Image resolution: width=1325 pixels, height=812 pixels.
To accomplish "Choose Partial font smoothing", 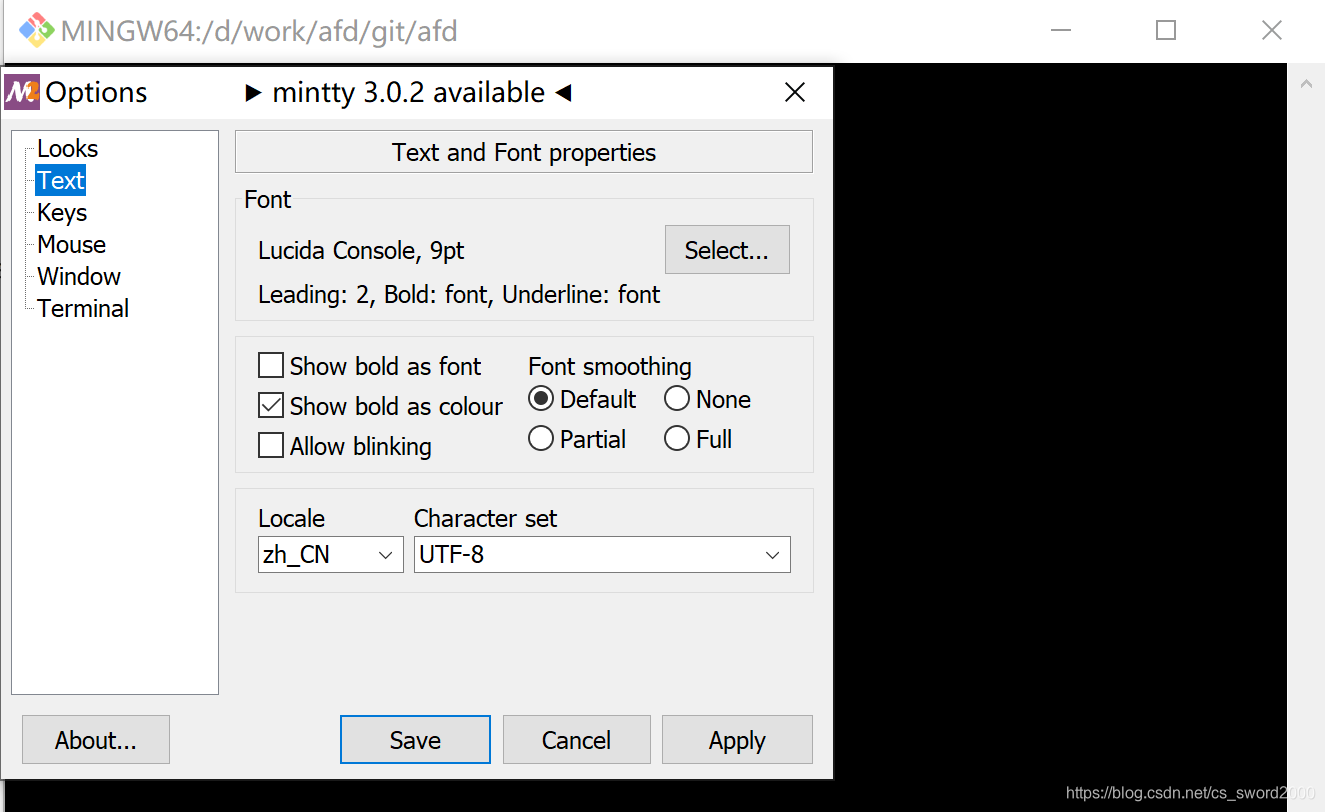I will point(577,439).
